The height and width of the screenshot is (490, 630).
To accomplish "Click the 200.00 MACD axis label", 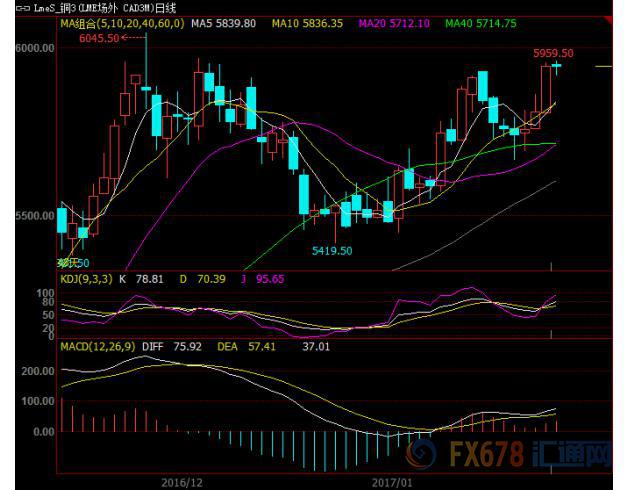I will click(x=38, y=371).
